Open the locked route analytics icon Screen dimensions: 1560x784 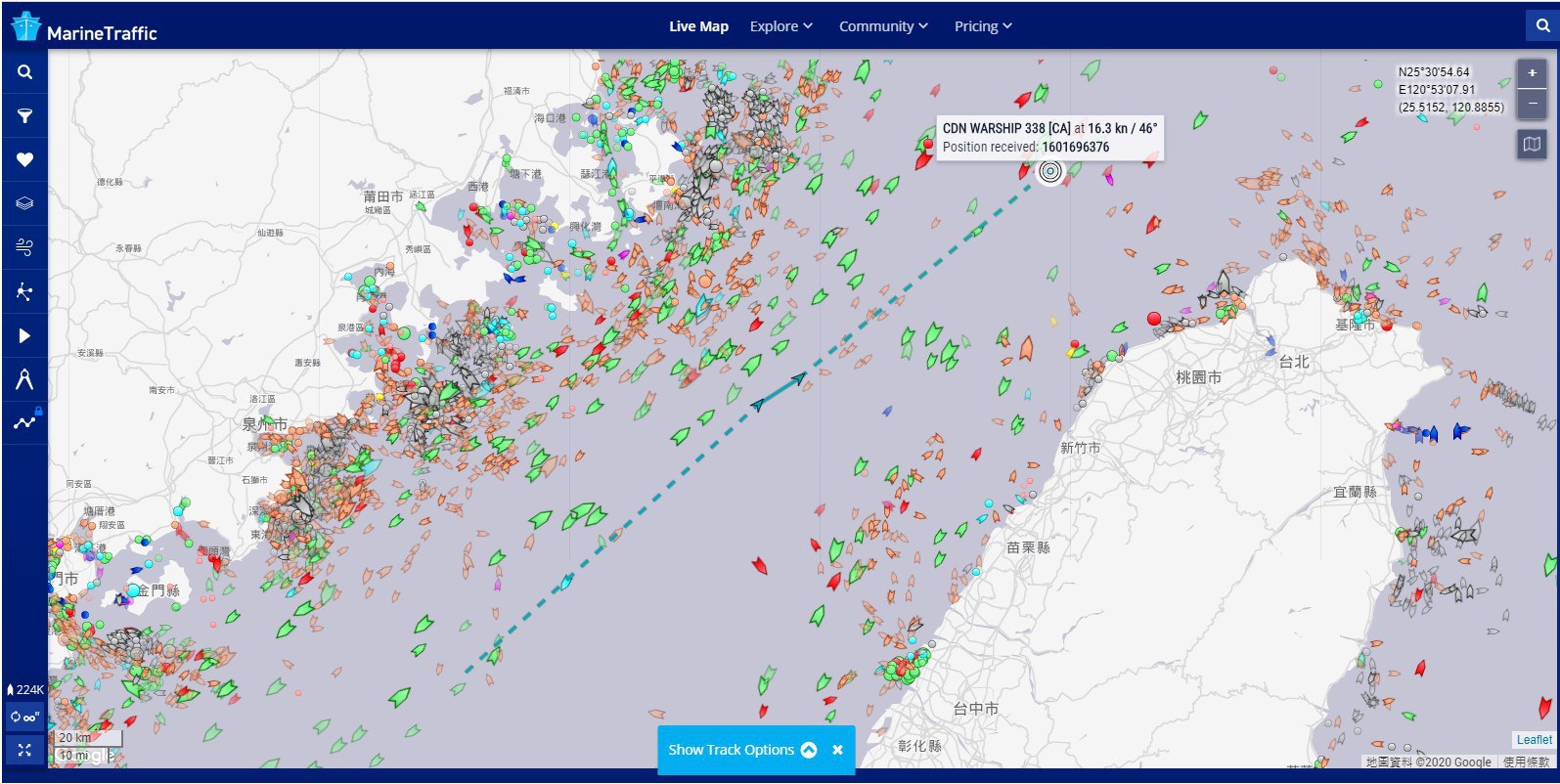click(24, 422)
